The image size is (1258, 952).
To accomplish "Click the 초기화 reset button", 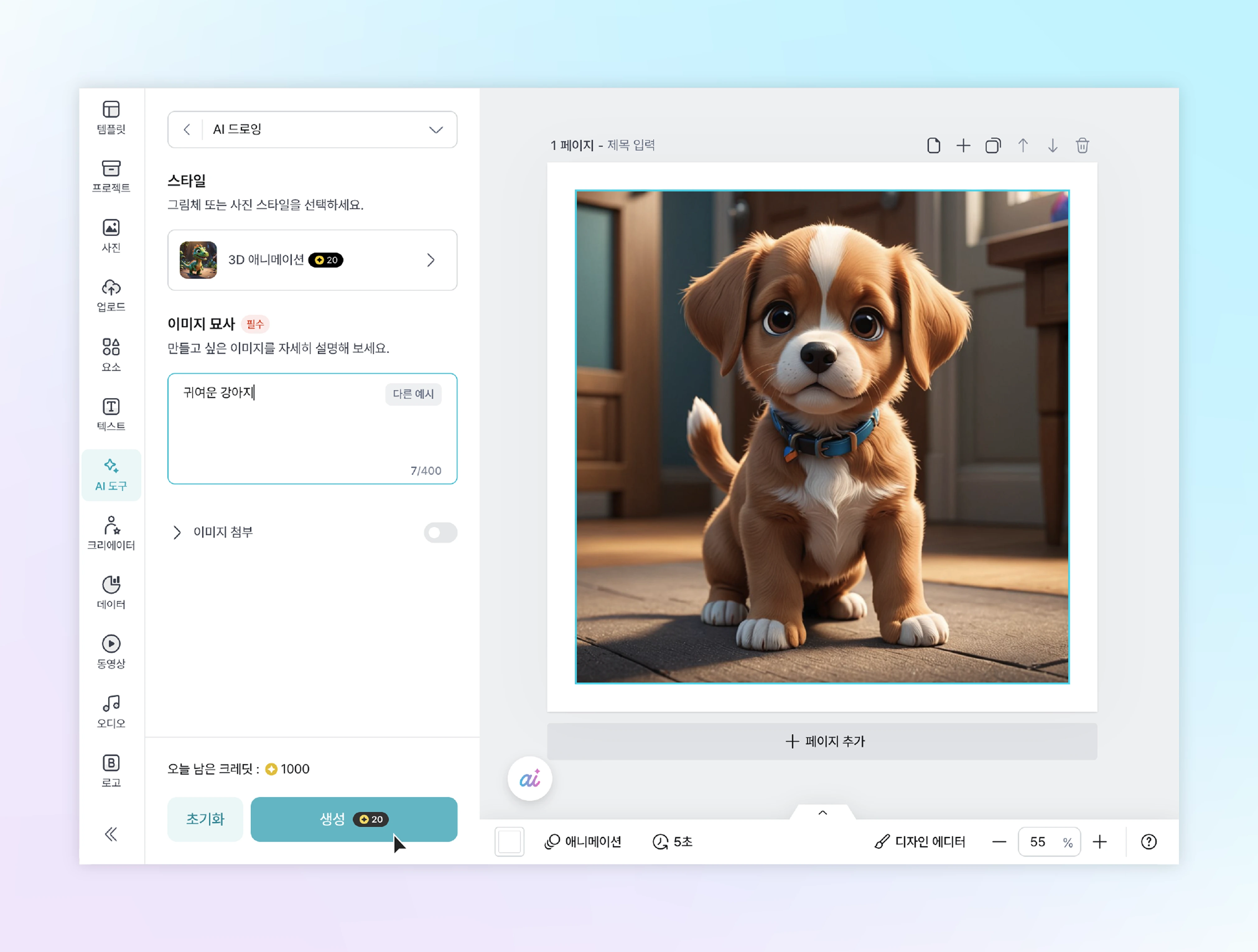I will pos(205,819).
